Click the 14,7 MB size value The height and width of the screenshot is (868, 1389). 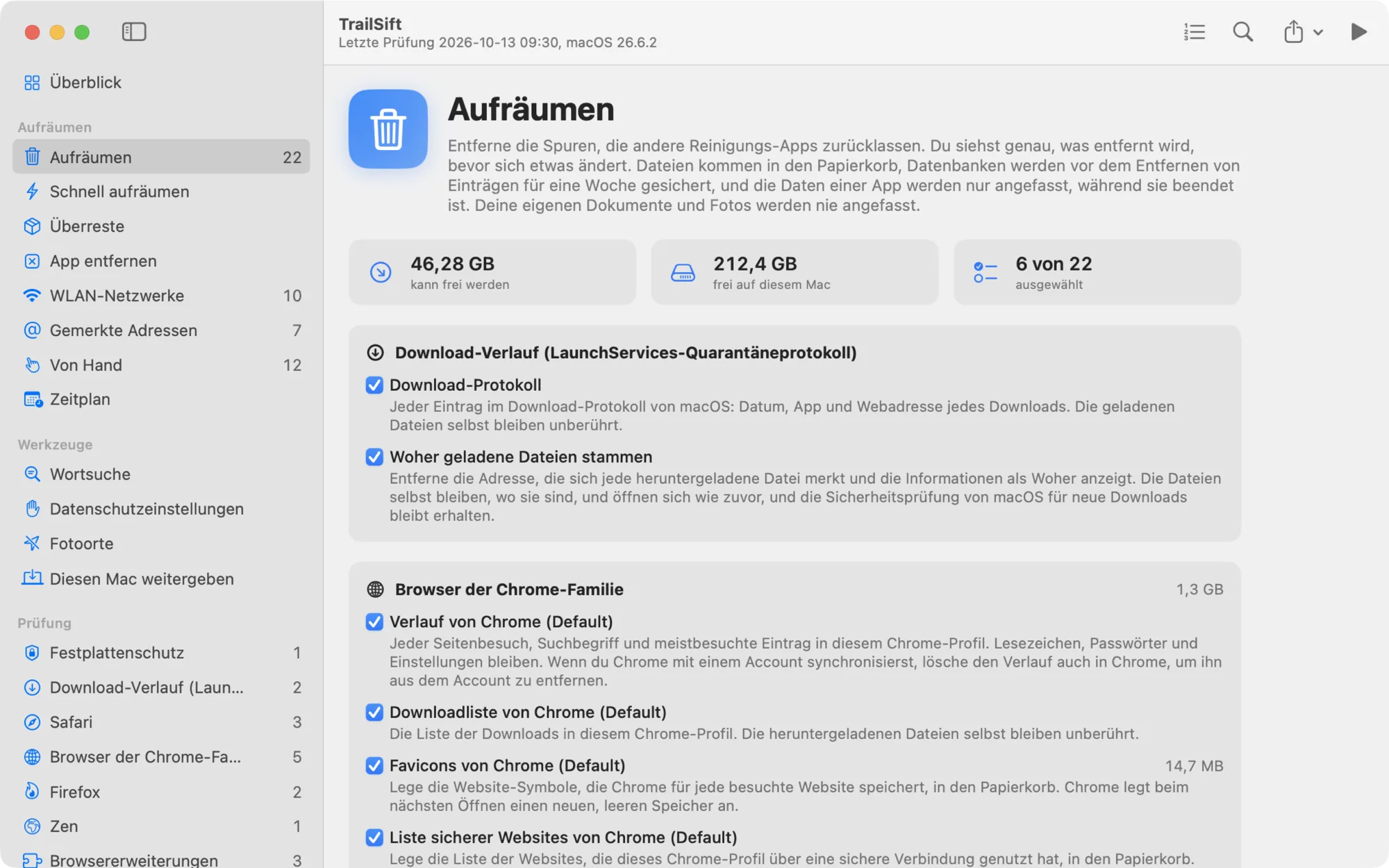pos(1194,766)
